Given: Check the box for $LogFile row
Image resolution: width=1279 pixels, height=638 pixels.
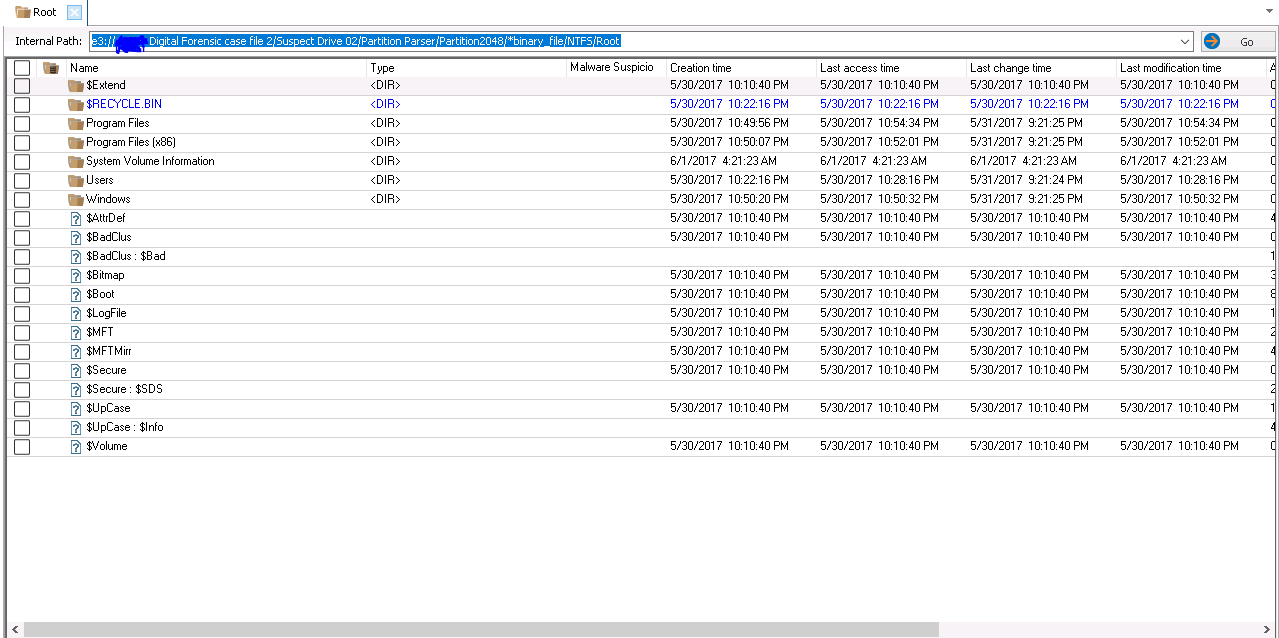Looking at the screenshot, I should click(22, 314).
